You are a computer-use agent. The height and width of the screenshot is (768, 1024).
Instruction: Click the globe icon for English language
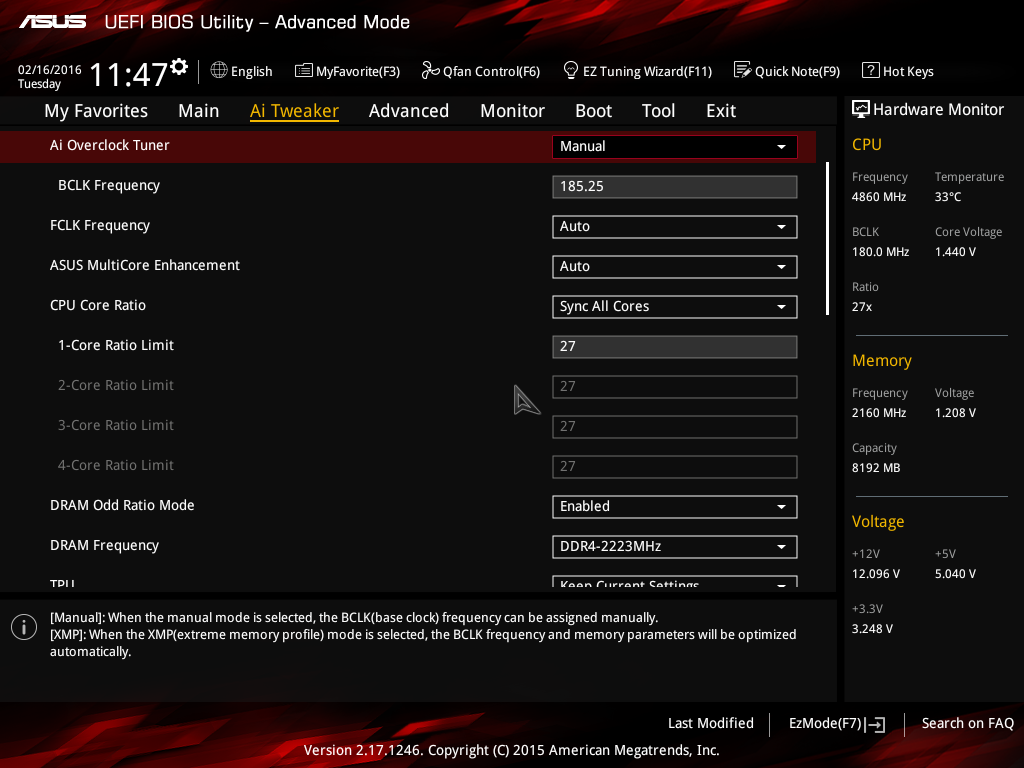219,70
